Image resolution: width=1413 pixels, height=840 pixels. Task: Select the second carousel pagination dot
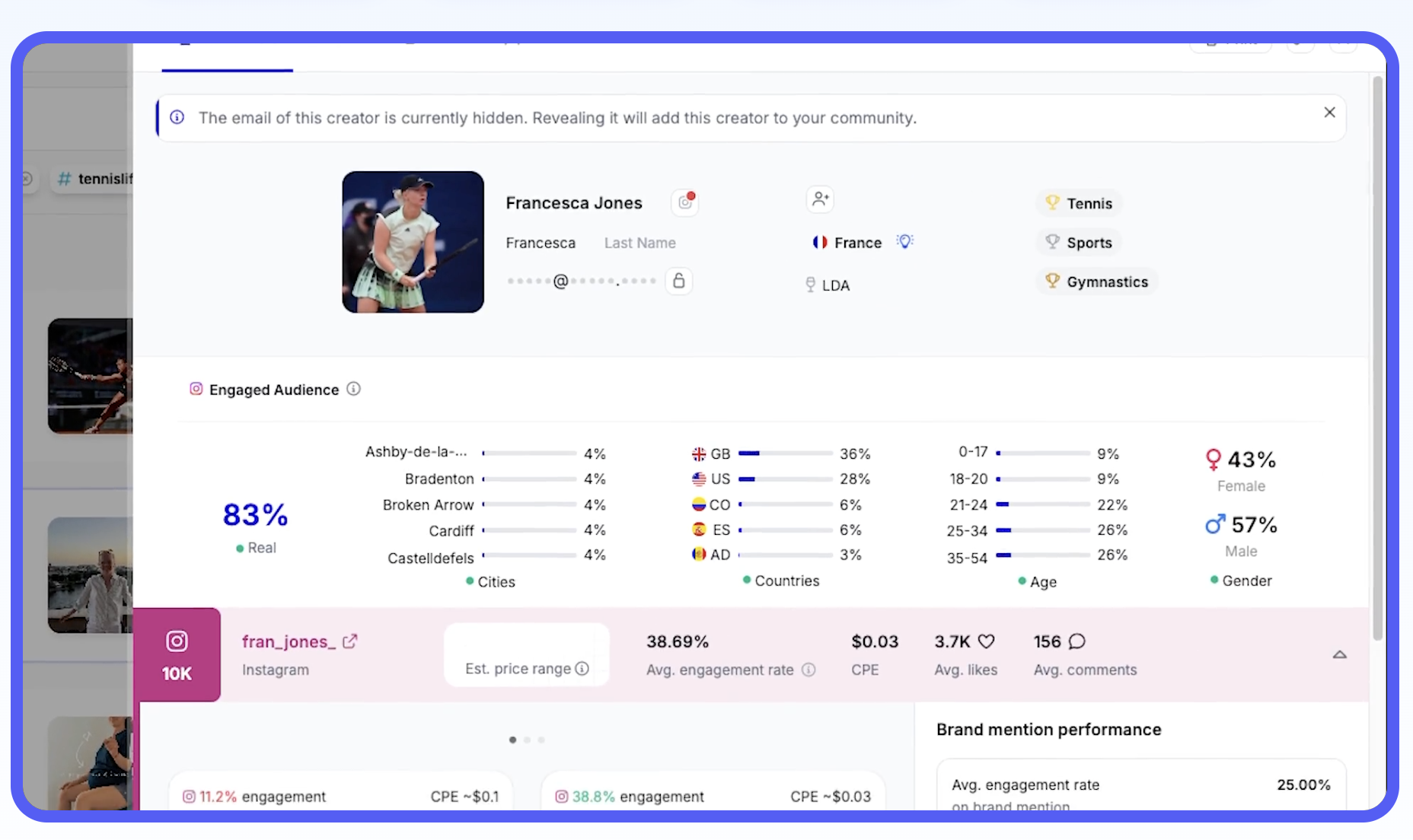(x=527, y=740)
